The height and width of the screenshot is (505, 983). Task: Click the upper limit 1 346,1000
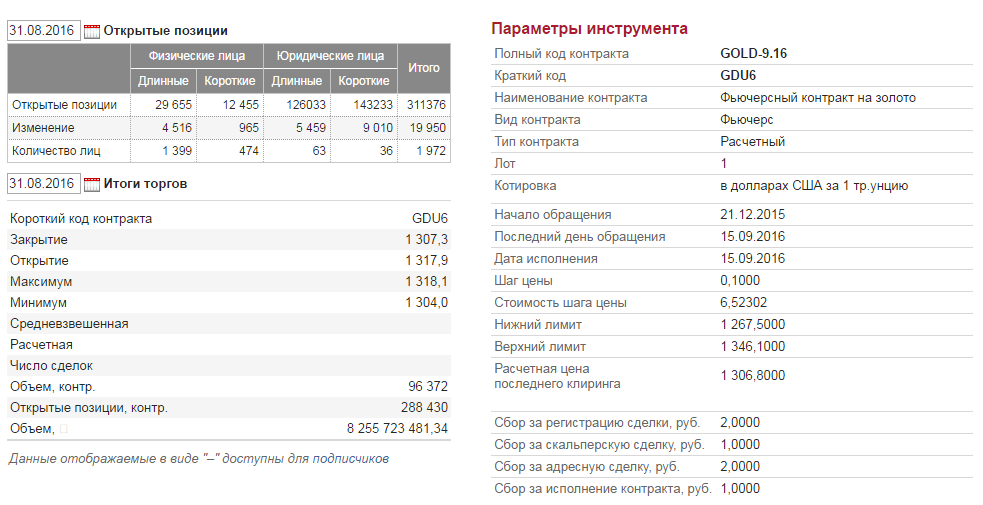[x=752, y=346]
